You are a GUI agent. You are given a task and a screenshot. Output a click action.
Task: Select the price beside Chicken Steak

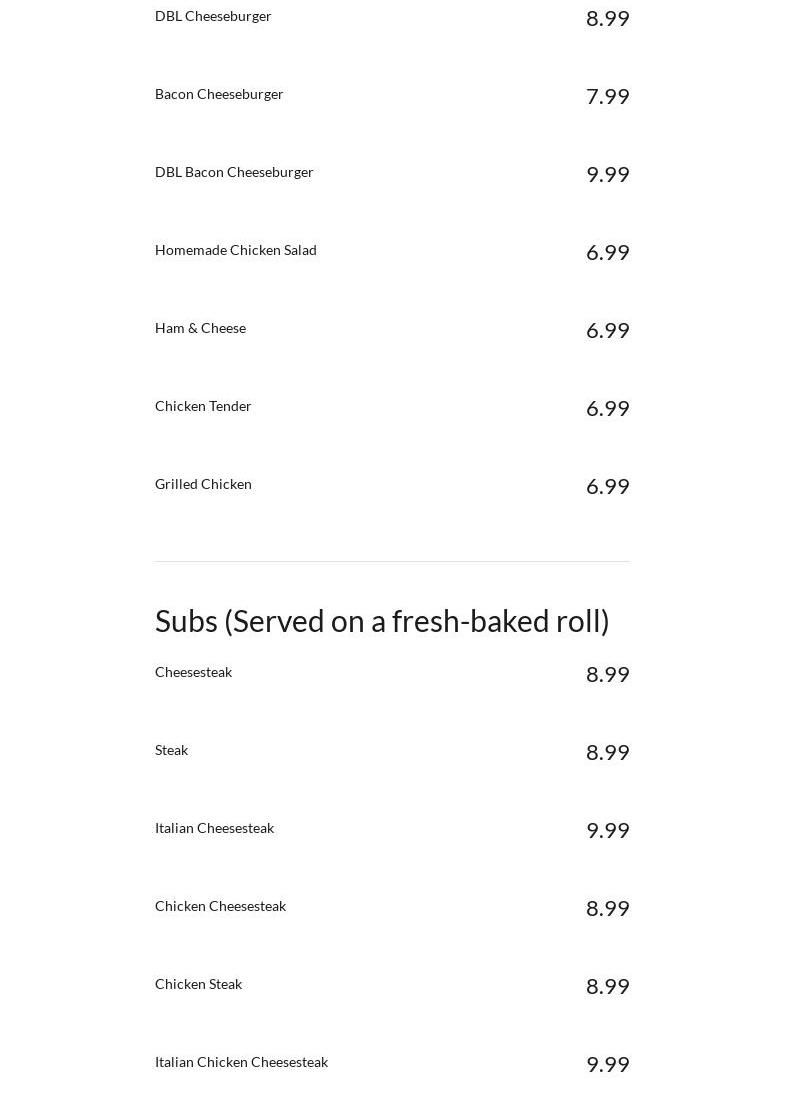click(607, 986)
